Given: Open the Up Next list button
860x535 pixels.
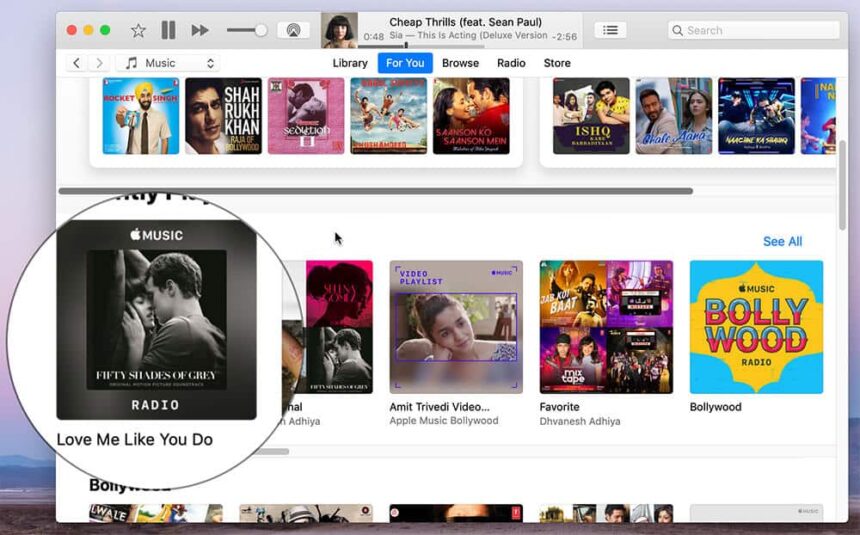Looking at the screenshot, I should point(610,30).
